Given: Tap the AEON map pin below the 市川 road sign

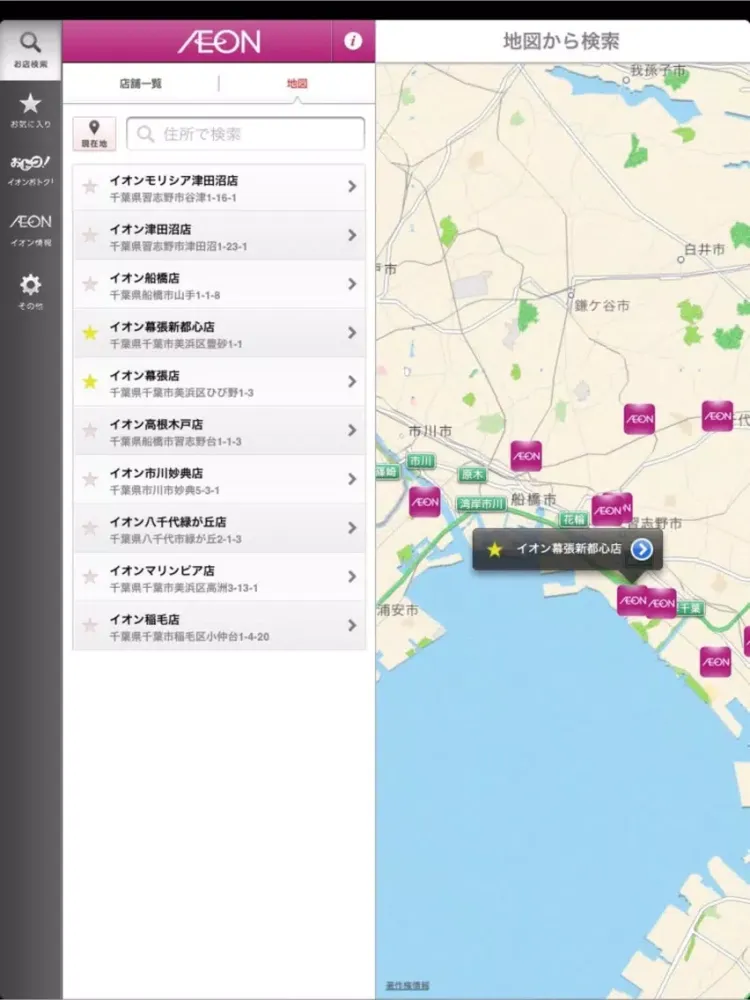Looking at the screenshot, I should tap(425, 502).
